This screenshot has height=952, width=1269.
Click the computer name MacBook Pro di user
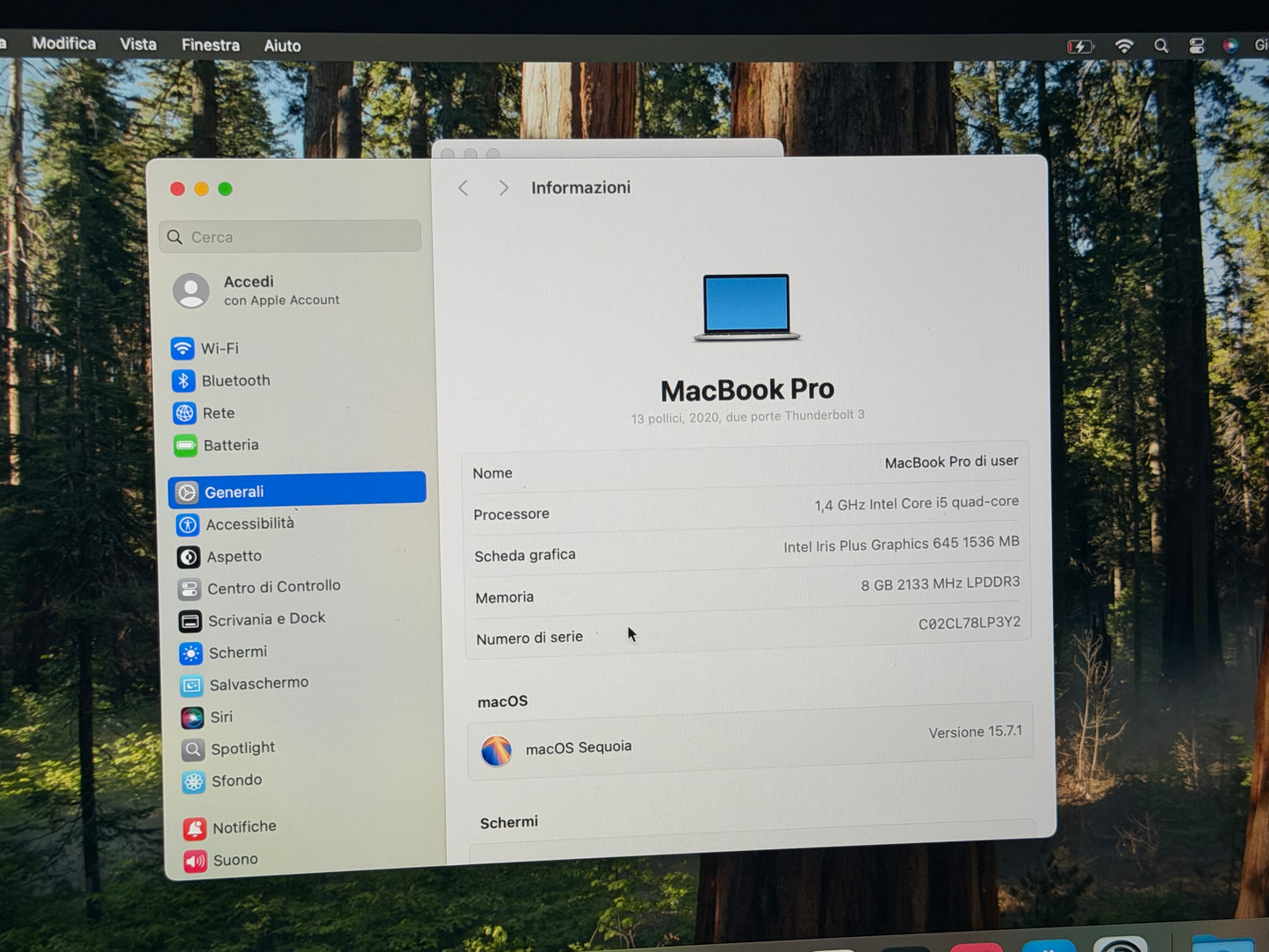pyautogui.click(x=951, y=462)
